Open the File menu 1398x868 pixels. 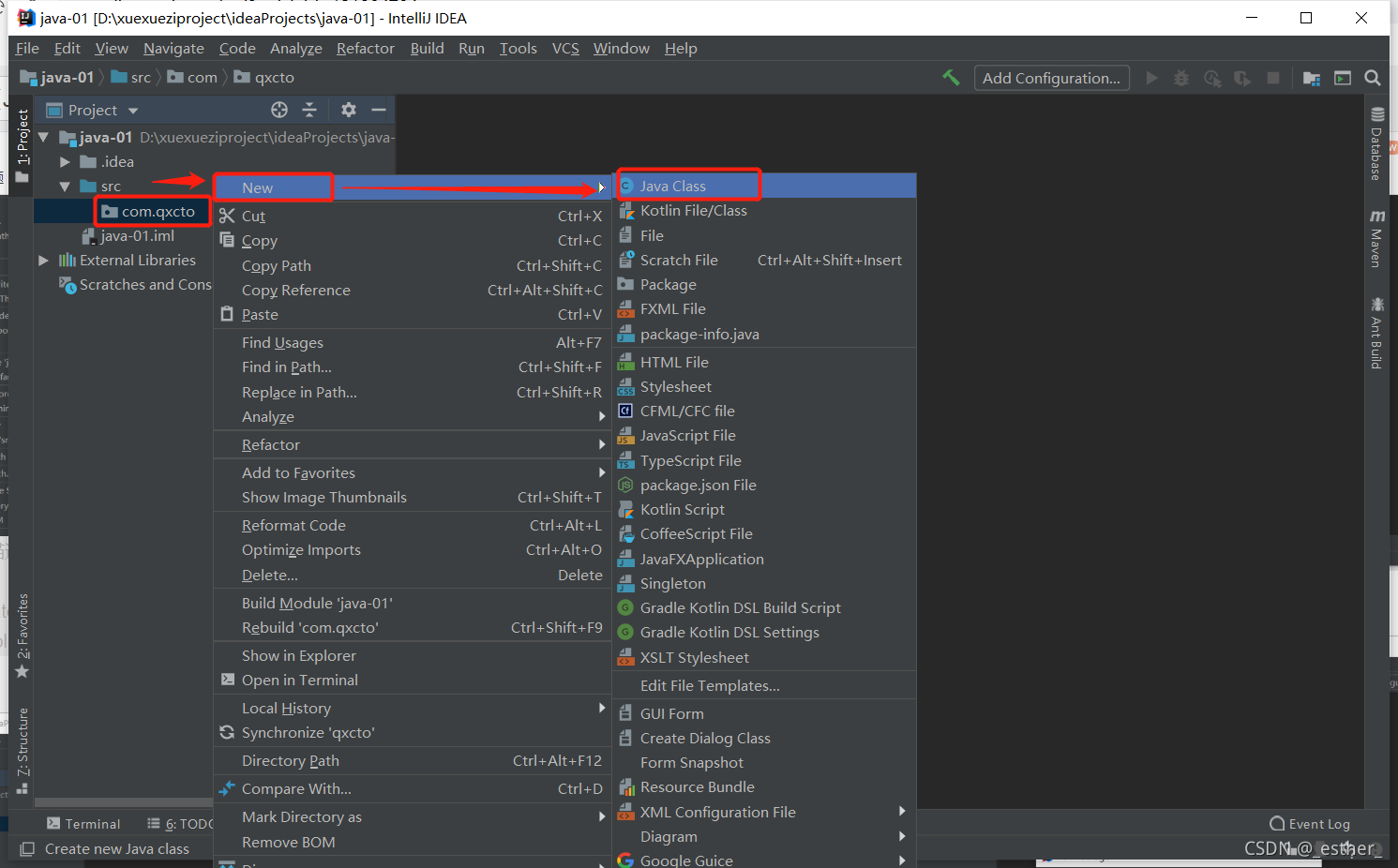coord(27,49)
